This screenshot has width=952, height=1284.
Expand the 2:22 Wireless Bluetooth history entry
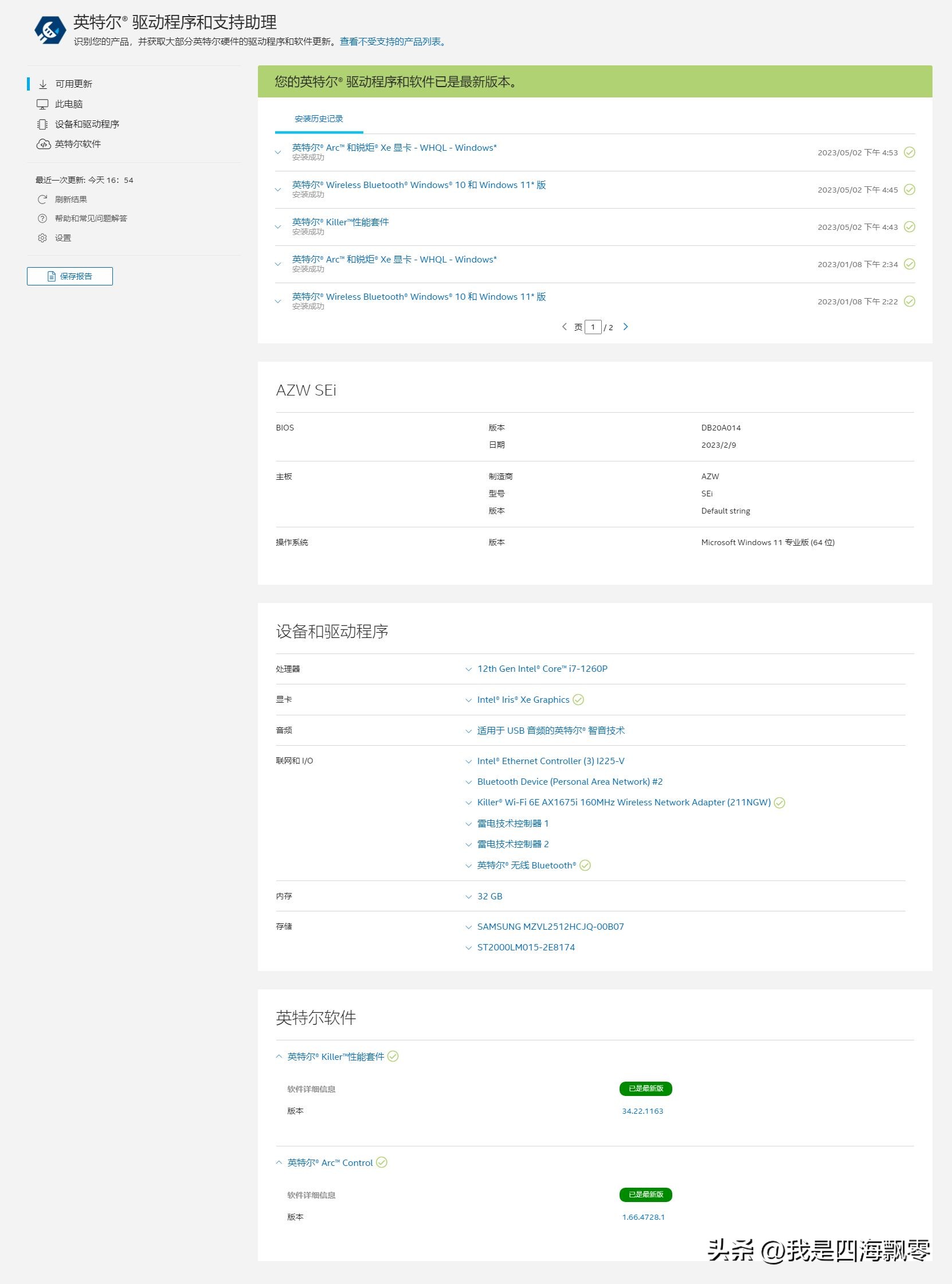click(x=279, y=302)
